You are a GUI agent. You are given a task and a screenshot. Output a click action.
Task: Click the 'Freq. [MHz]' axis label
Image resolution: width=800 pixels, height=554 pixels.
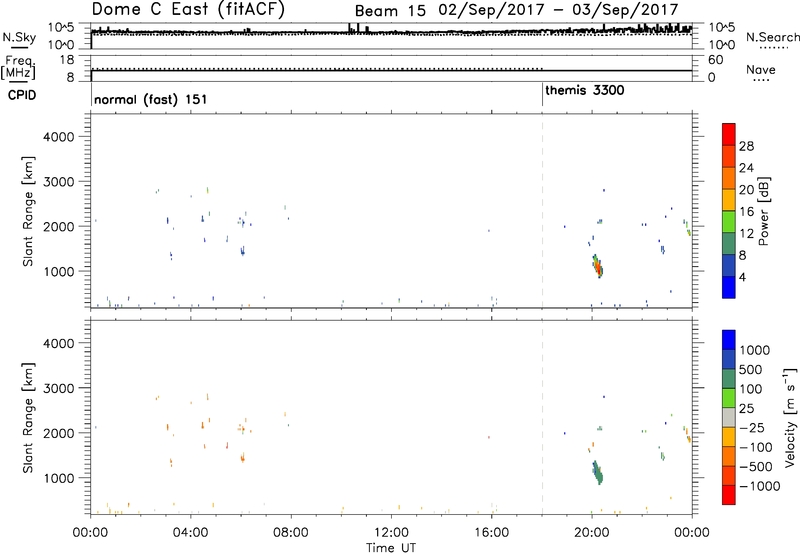tap(18, 67)
